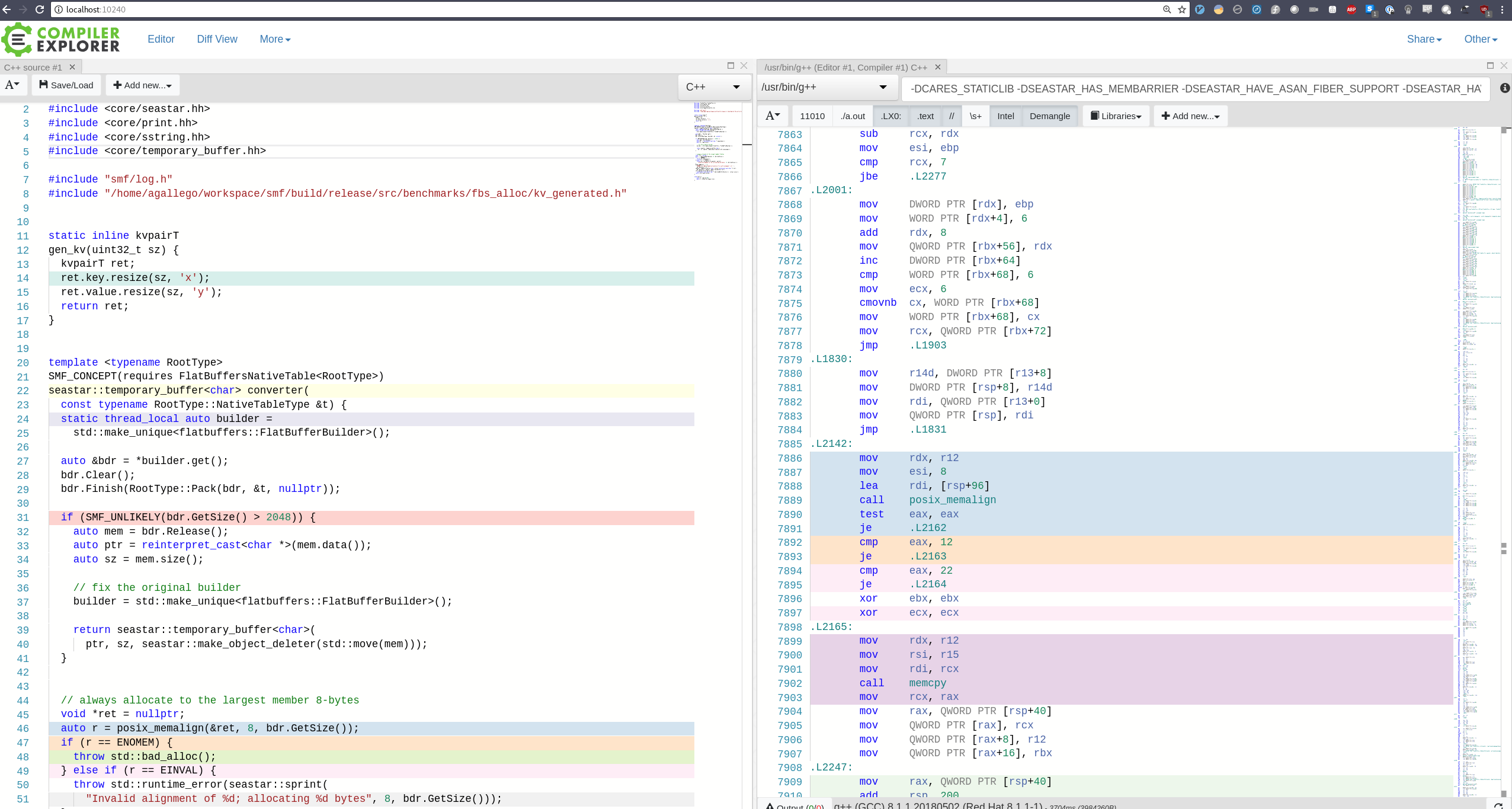This screenshot has height=809, width=1512.
Task: Click the Intel assembly syntax toggle
Action: 1005,116
